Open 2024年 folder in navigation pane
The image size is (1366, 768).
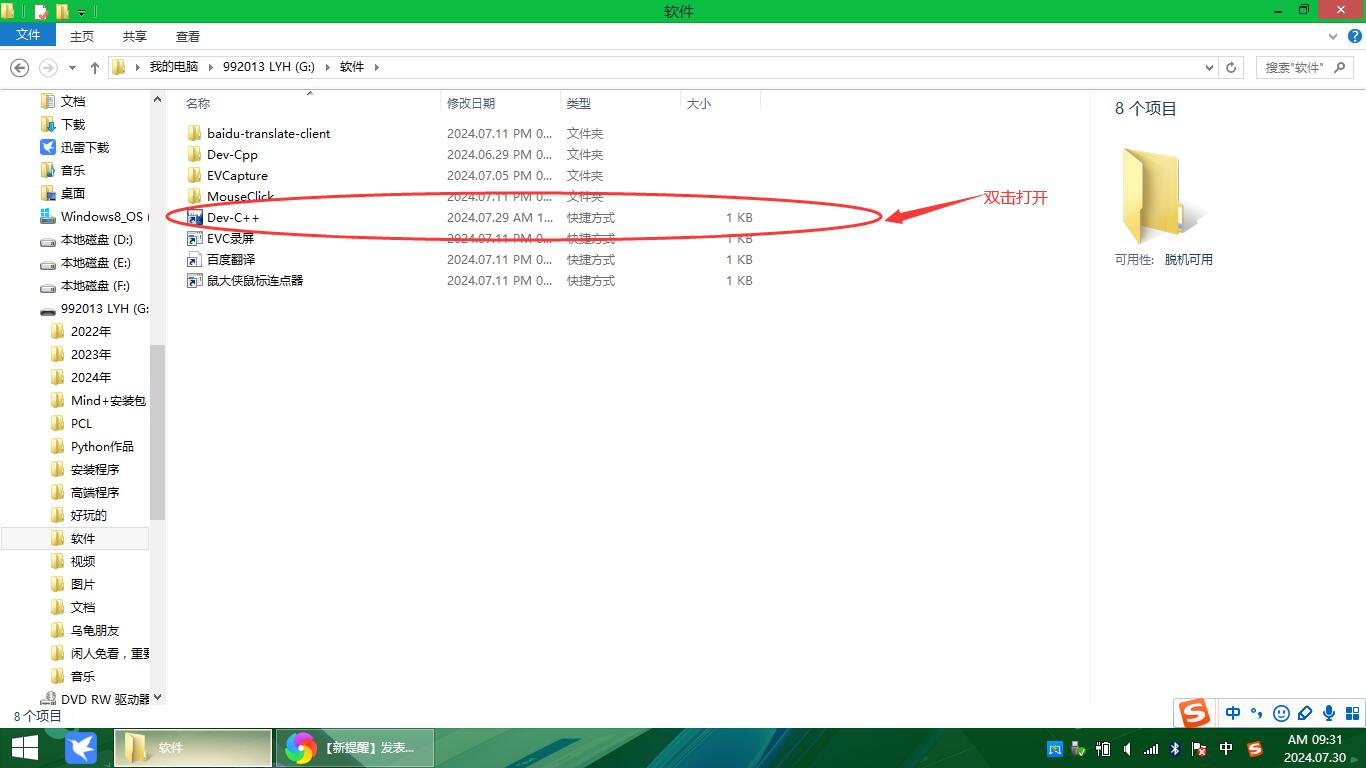pyautogui.click(x=91, y=377)
